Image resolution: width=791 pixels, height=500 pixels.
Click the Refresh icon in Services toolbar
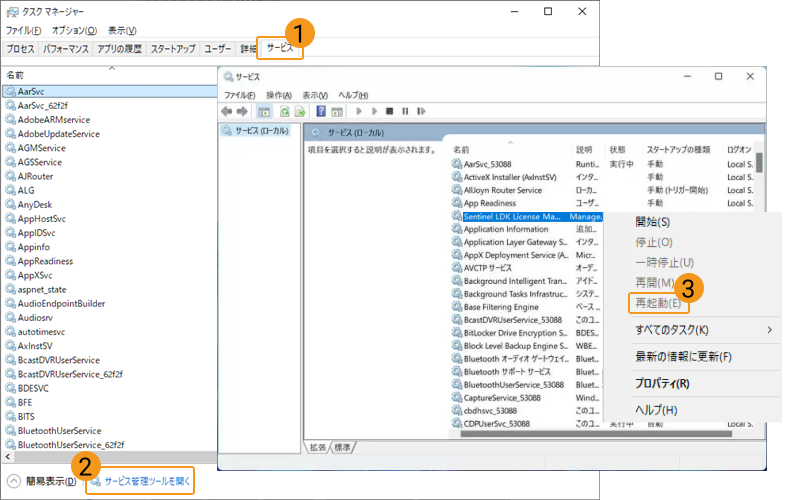tap(285, 111)
